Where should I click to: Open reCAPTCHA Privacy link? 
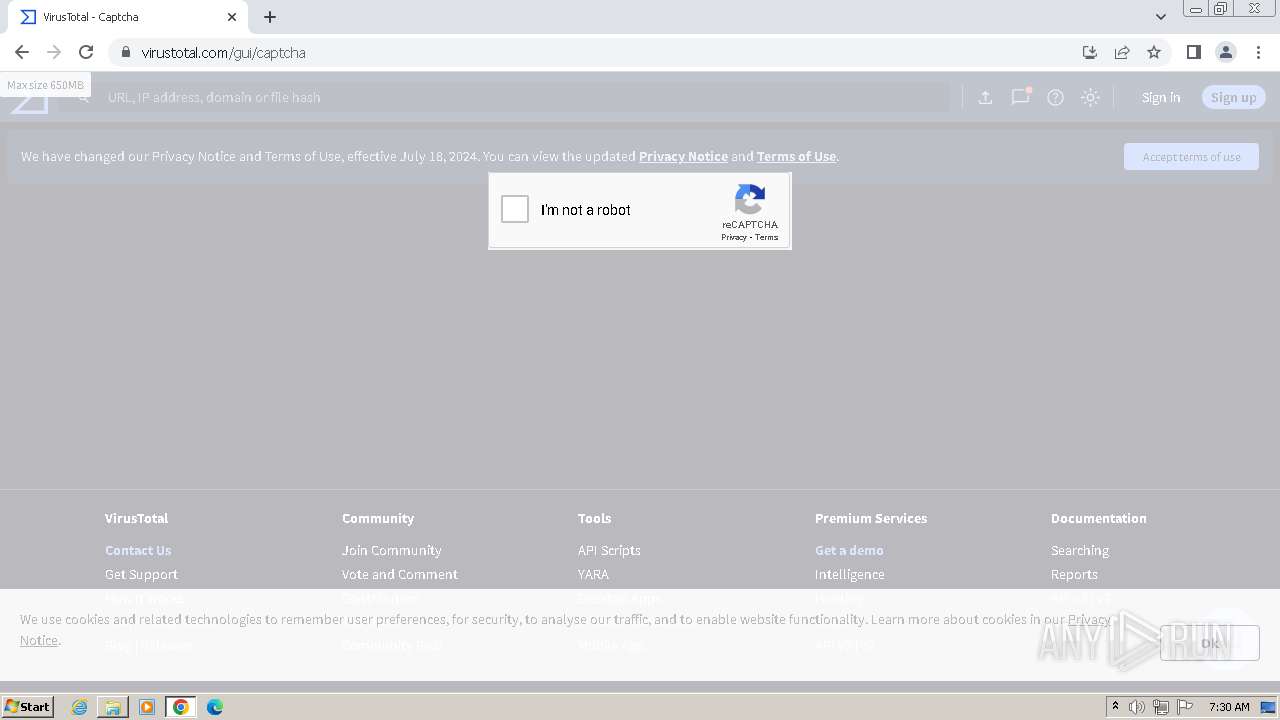click(x=734, y=237)
